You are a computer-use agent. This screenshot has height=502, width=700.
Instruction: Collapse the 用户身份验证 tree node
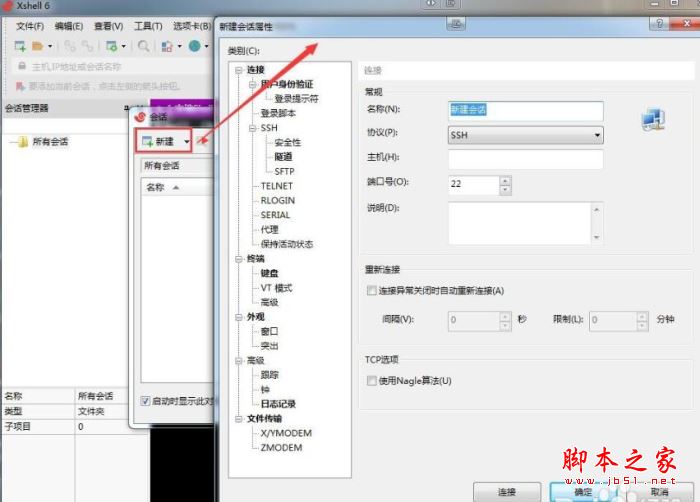click(x=253, y=84)
